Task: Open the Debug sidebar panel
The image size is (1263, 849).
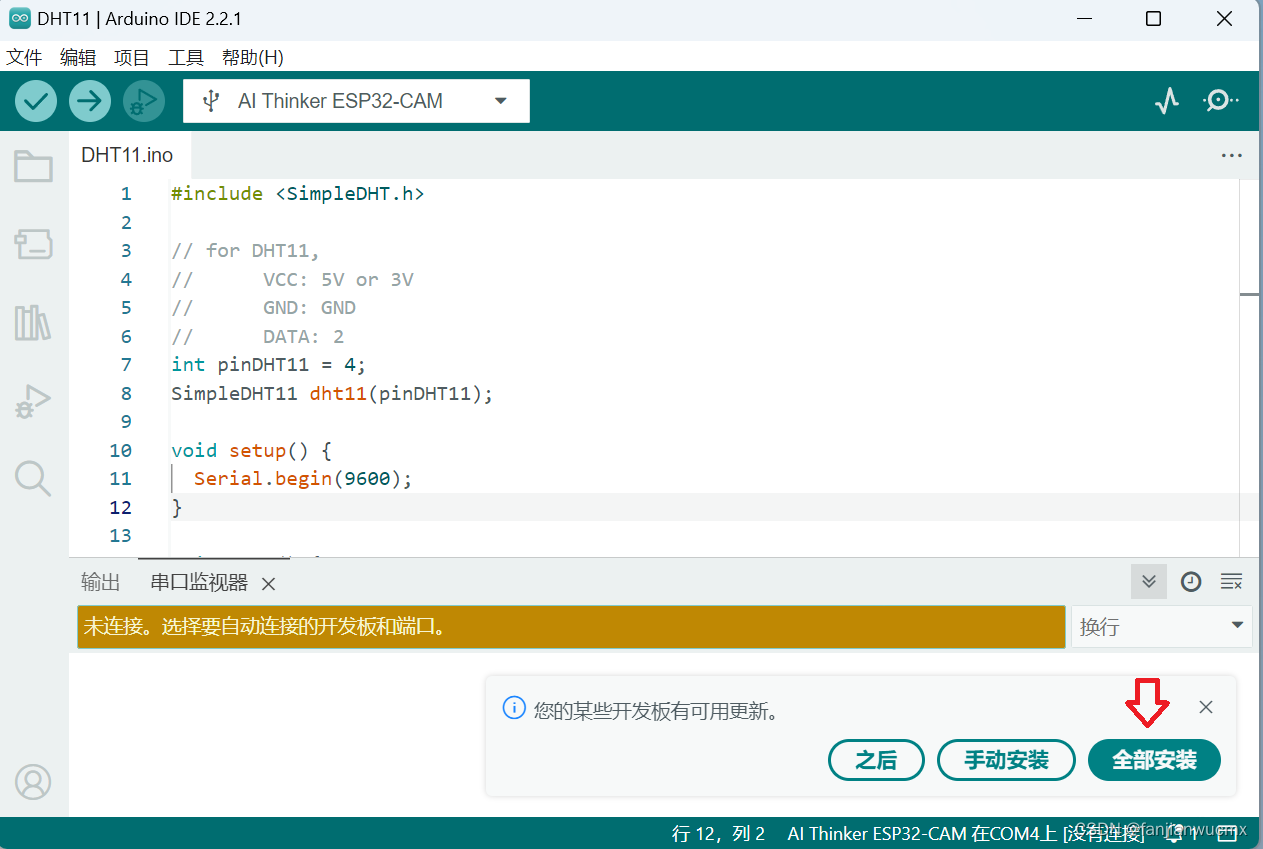Action: click(x=33, y=401)
